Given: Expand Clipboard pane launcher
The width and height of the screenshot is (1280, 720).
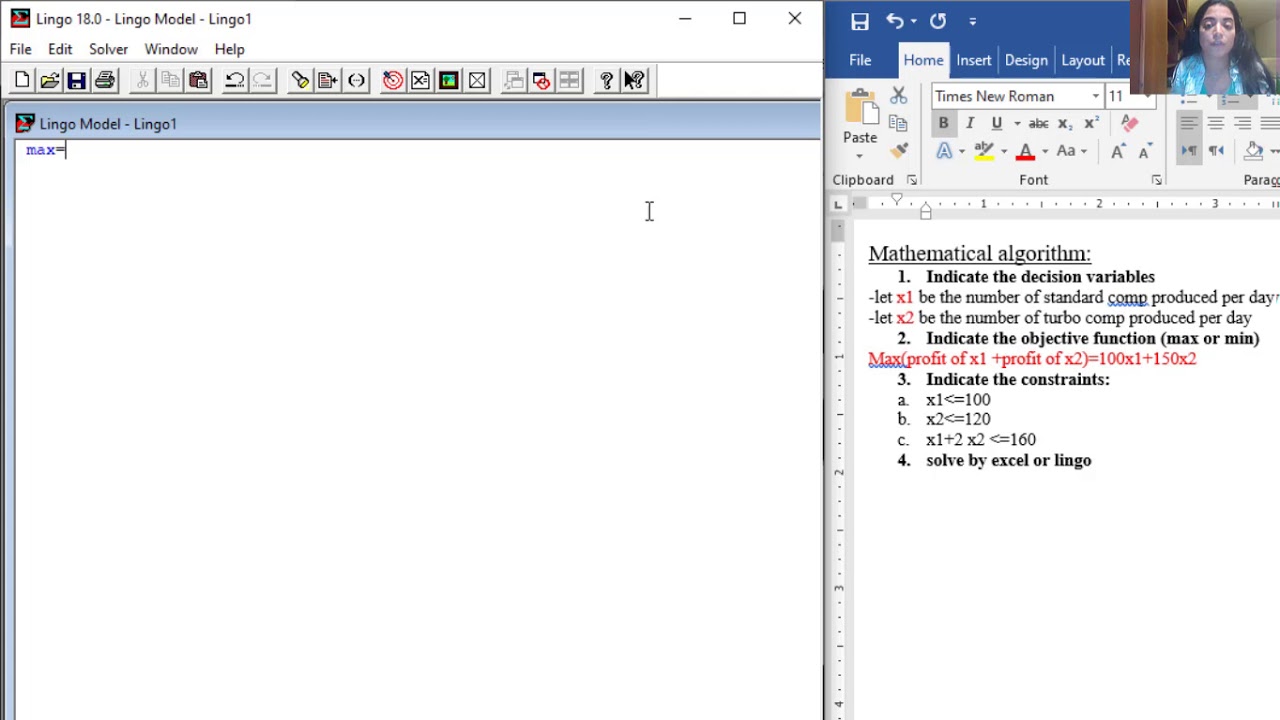Looking at the screenshot, I should pyautogui.click(x=911, y=180).
